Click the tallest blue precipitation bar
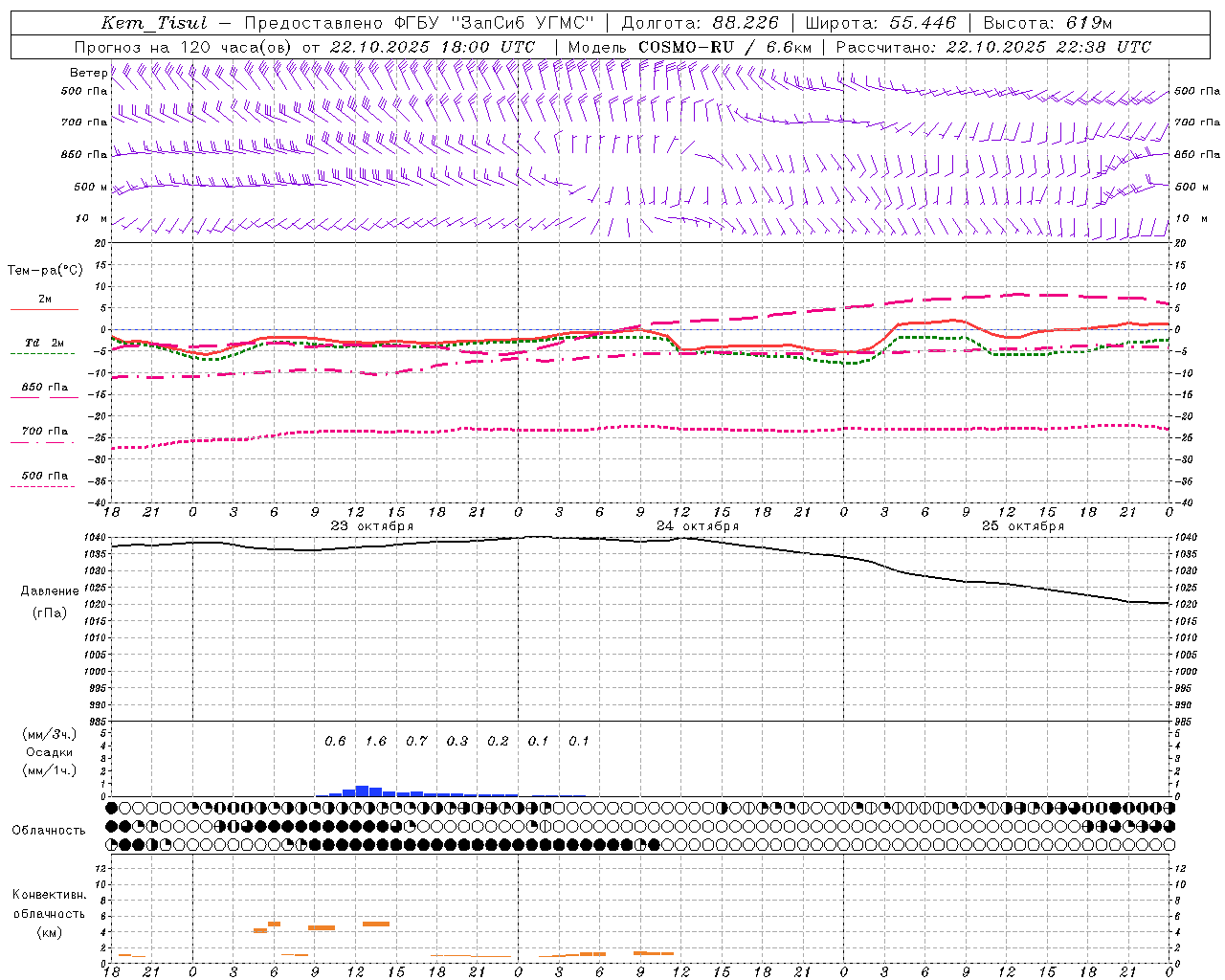 pos(362,791)
